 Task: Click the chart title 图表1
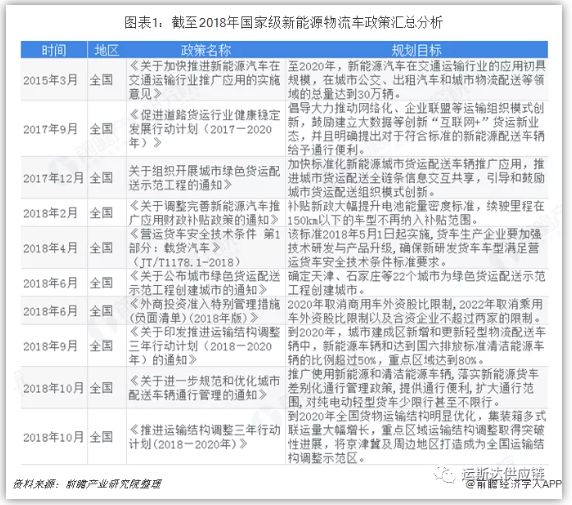(x=283, y=23)
